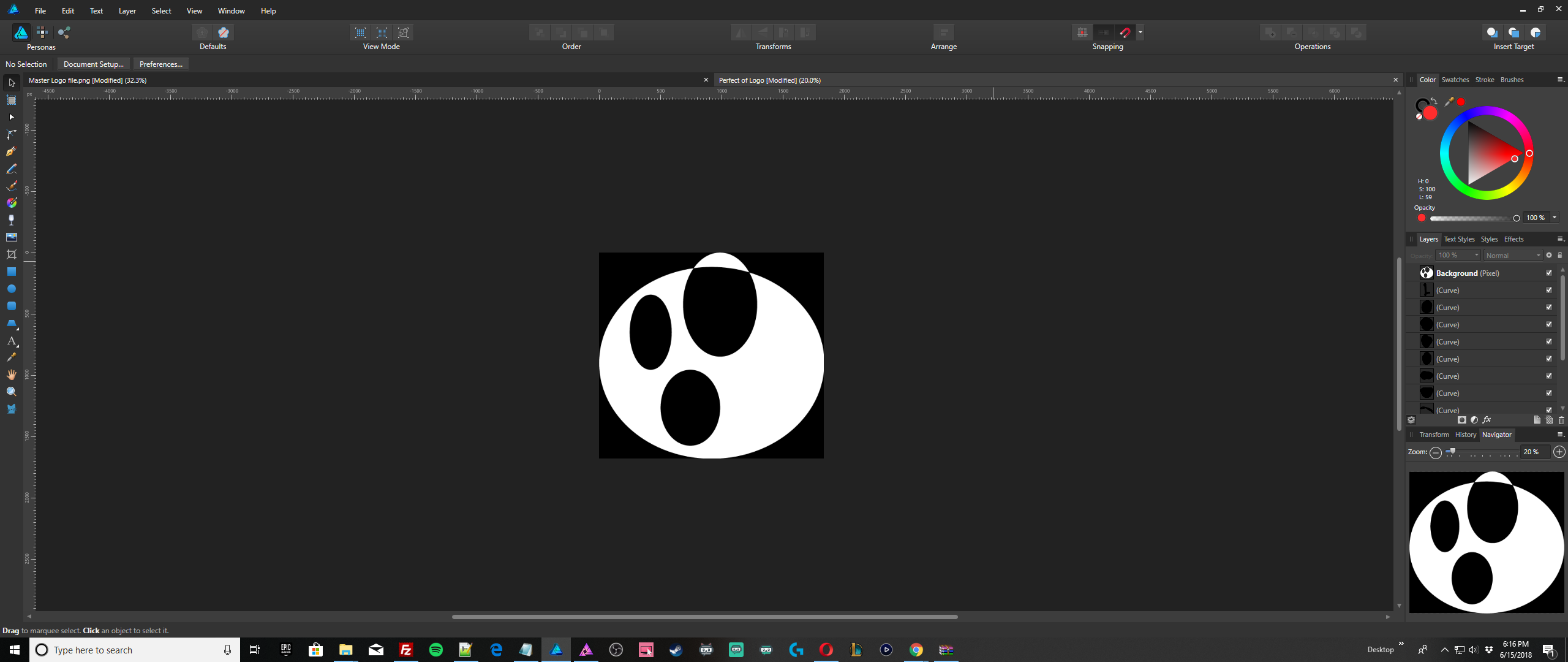Toggle Synchronize Defaults from selection icon
This screenshot has width=1568, height=662.
(x=202, y=32)
